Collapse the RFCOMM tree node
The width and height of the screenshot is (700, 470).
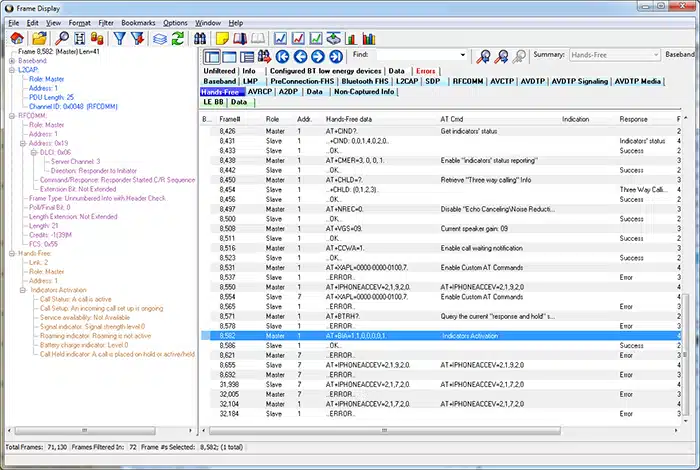(13, 115)
